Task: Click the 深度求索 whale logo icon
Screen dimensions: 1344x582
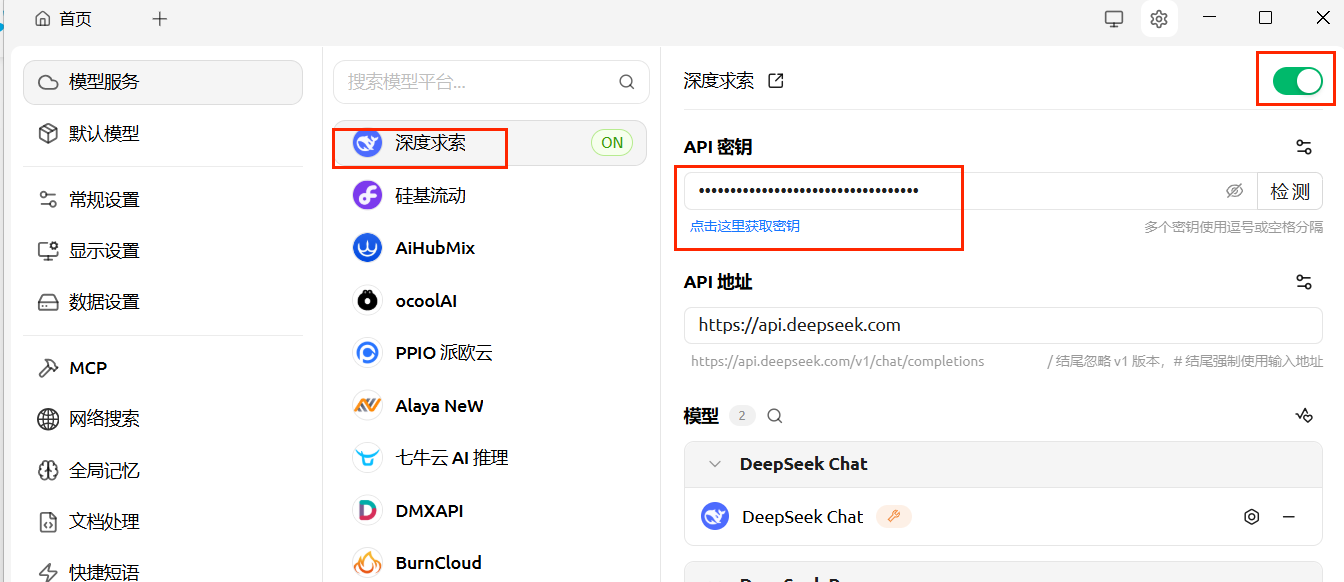Action: pyautogui.click(x=367, y=143)
